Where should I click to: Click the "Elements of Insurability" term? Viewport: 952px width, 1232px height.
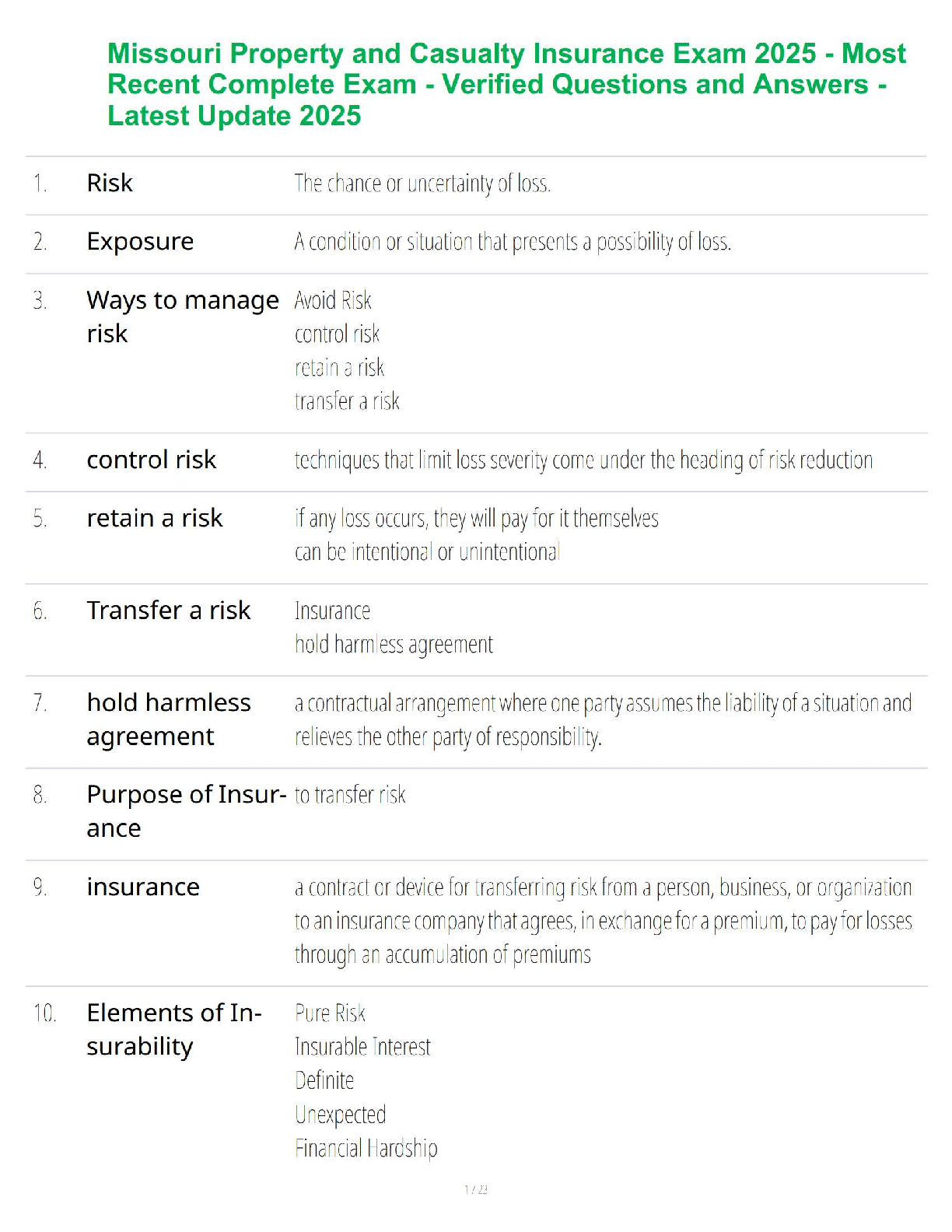click(x=174, y=1029)
